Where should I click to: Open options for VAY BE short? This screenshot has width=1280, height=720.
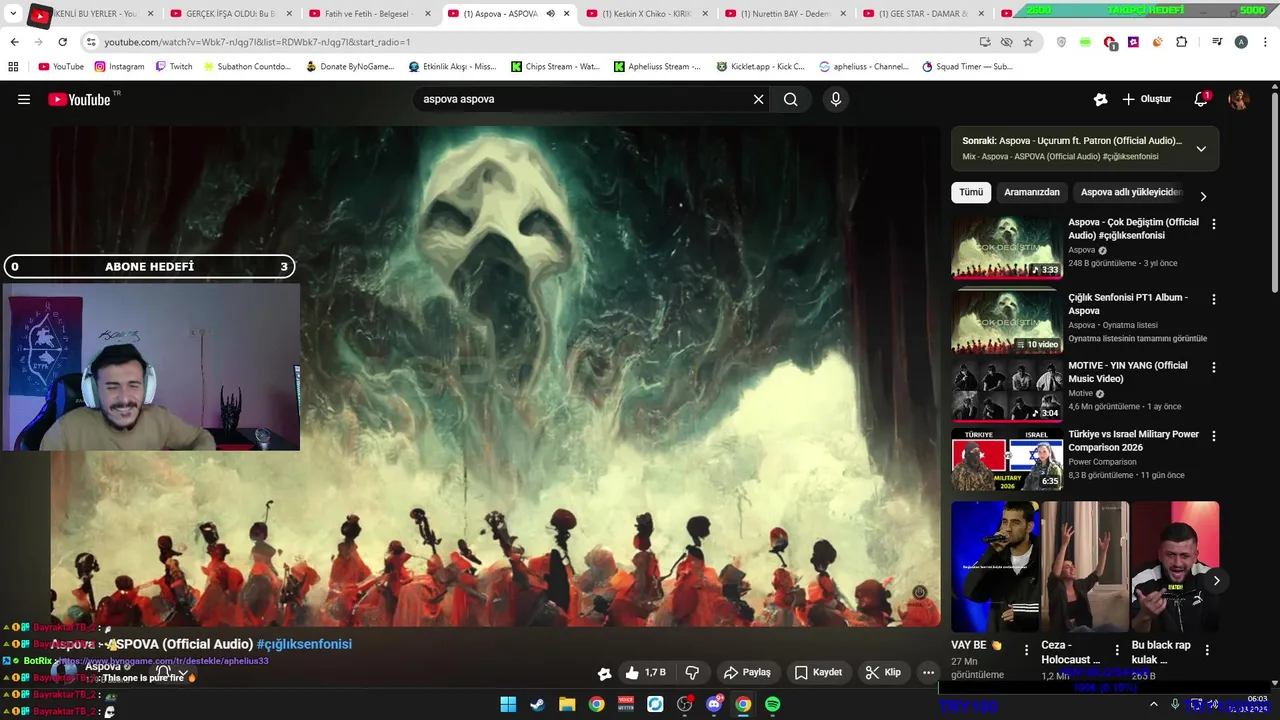point(1026,650)
